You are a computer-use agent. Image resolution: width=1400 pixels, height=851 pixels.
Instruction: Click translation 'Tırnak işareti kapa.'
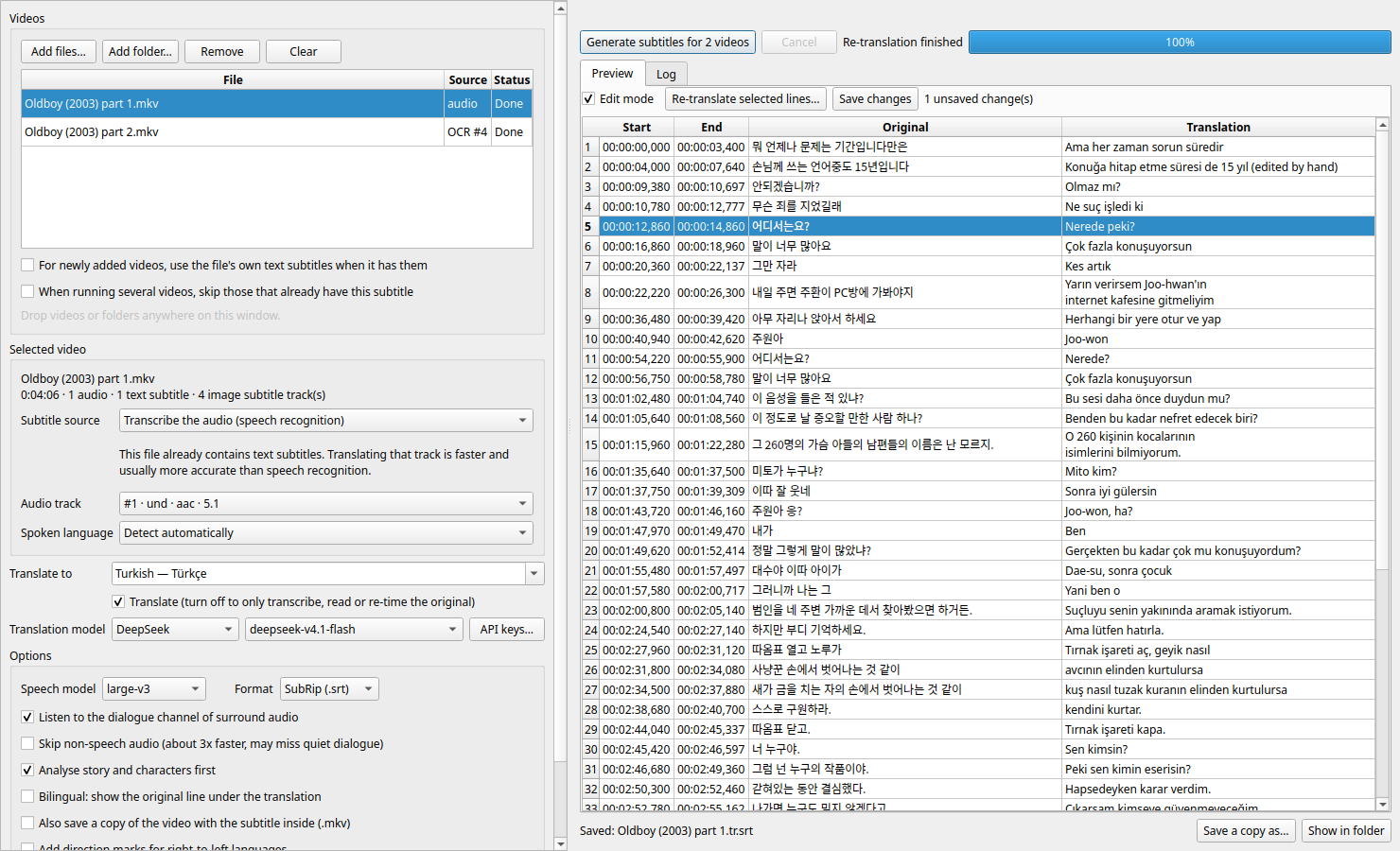pyautogui.click(x=1218, y=730)
